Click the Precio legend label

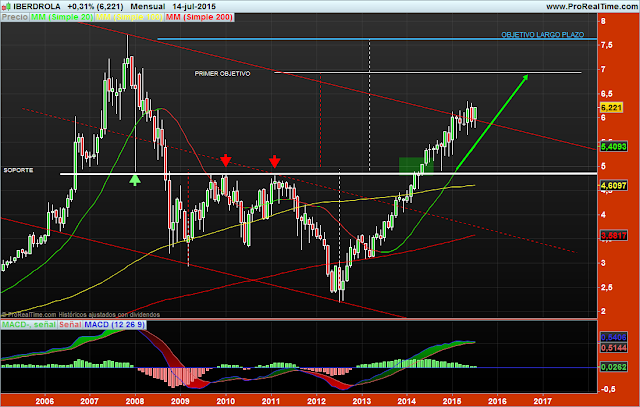pos(15,17)
